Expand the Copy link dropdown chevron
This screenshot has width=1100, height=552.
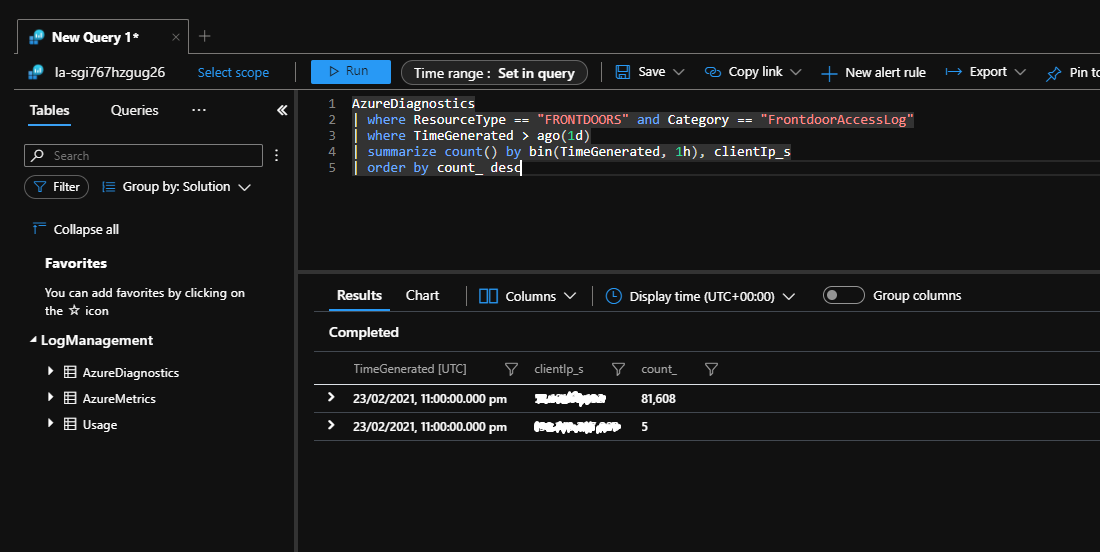click(x=796, y=72)
